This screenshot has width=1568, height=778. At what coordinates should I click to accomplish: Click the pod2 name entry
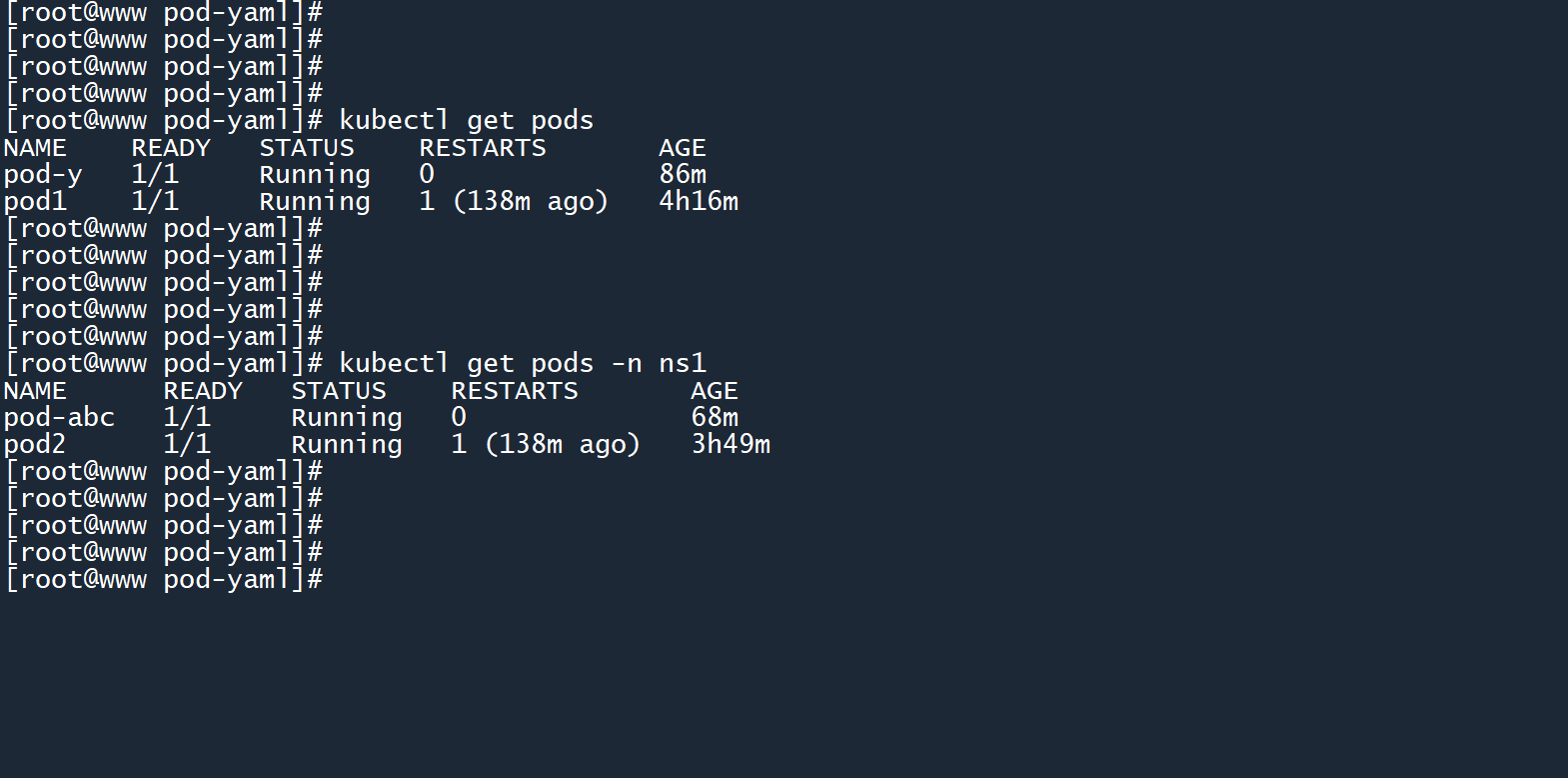pos(34,445)
